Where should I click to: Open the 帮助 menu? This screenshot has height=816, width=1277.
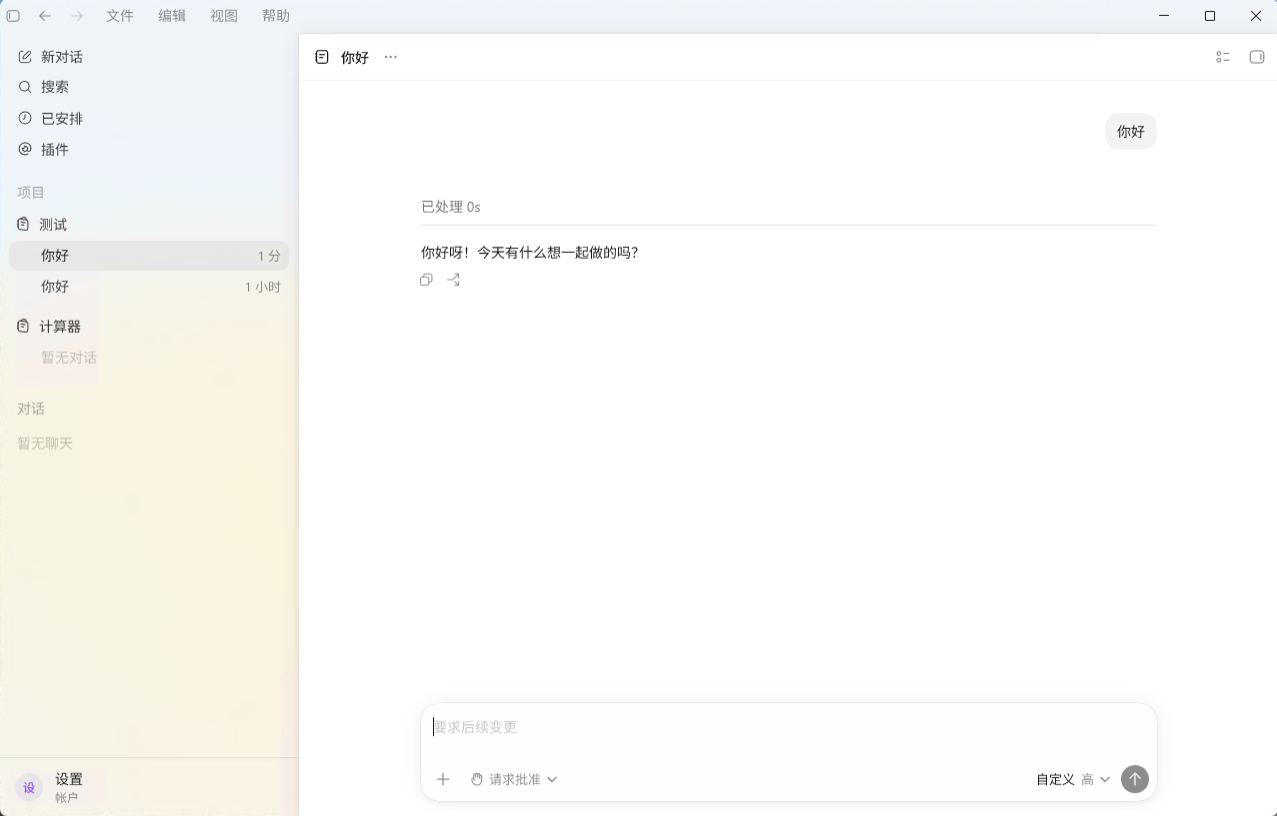click(x=276, y=16)
